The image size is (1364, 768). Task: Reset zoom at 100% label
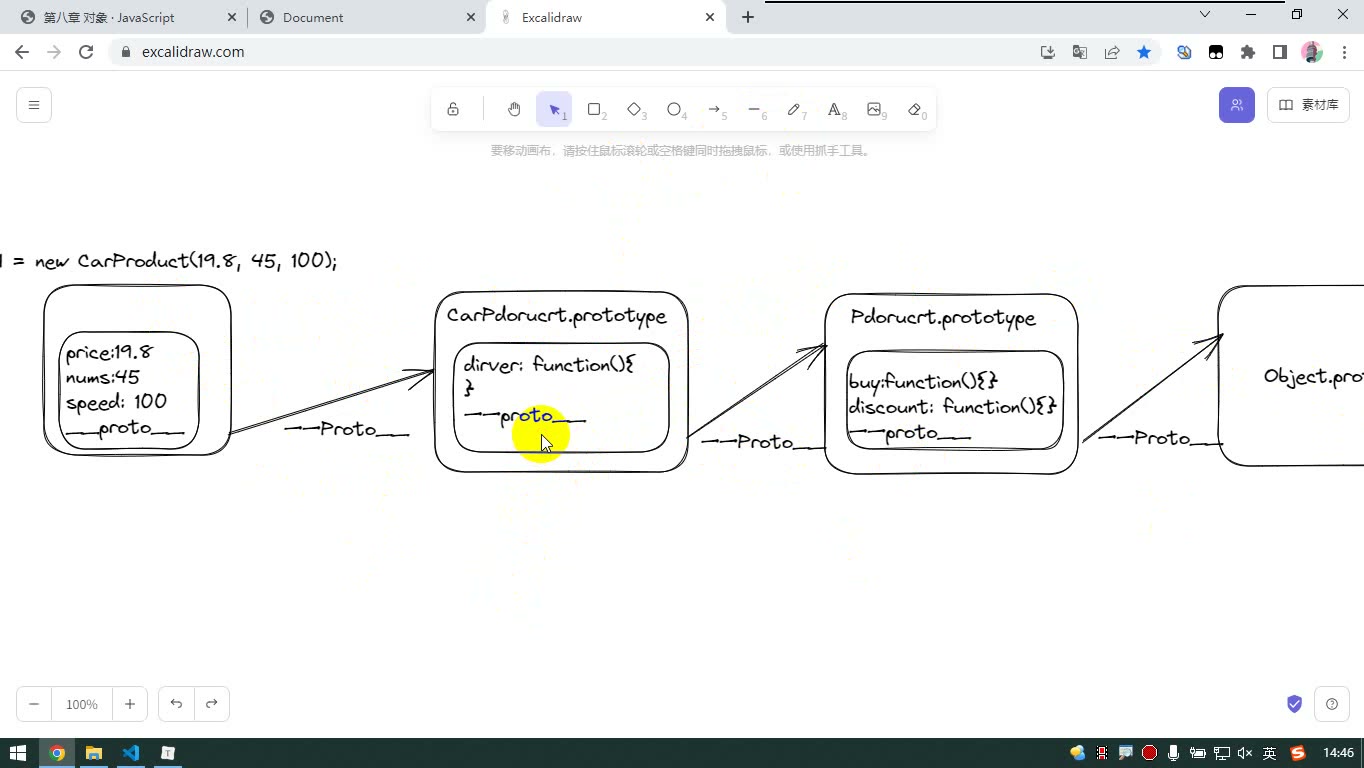(x=82, y=704)
